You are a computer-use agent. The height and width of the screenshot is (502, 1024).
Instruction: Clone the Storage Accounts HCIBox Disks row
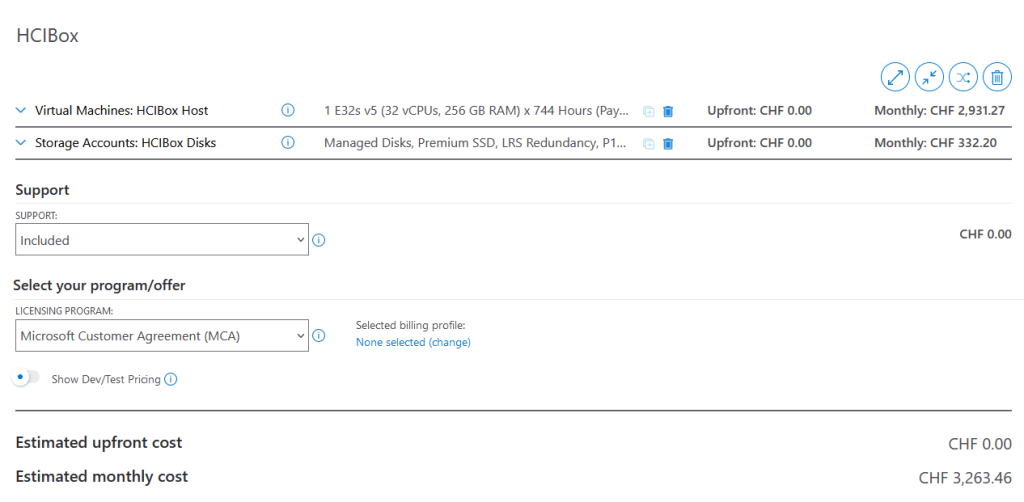648,143
